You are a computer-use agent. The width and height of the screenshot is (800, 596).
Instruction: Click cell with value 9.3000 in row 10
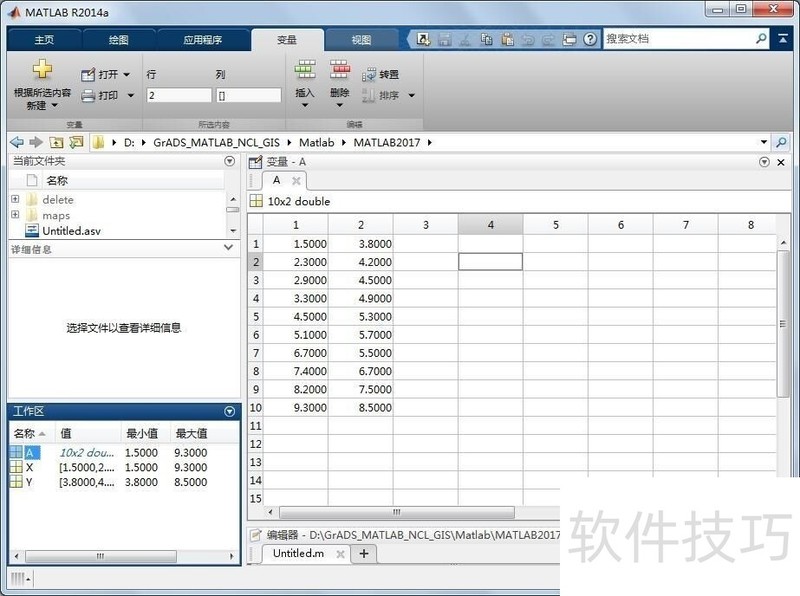tap(295, 408)
